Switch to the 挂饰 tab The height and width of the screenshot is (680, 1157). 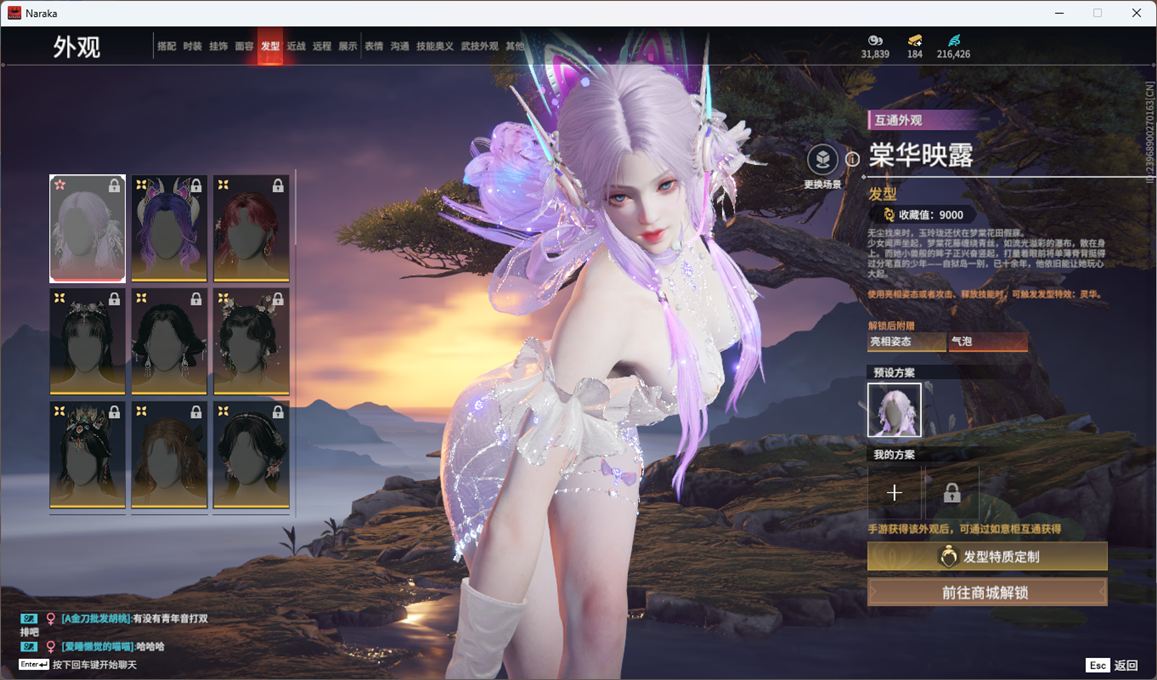(218, 46)
